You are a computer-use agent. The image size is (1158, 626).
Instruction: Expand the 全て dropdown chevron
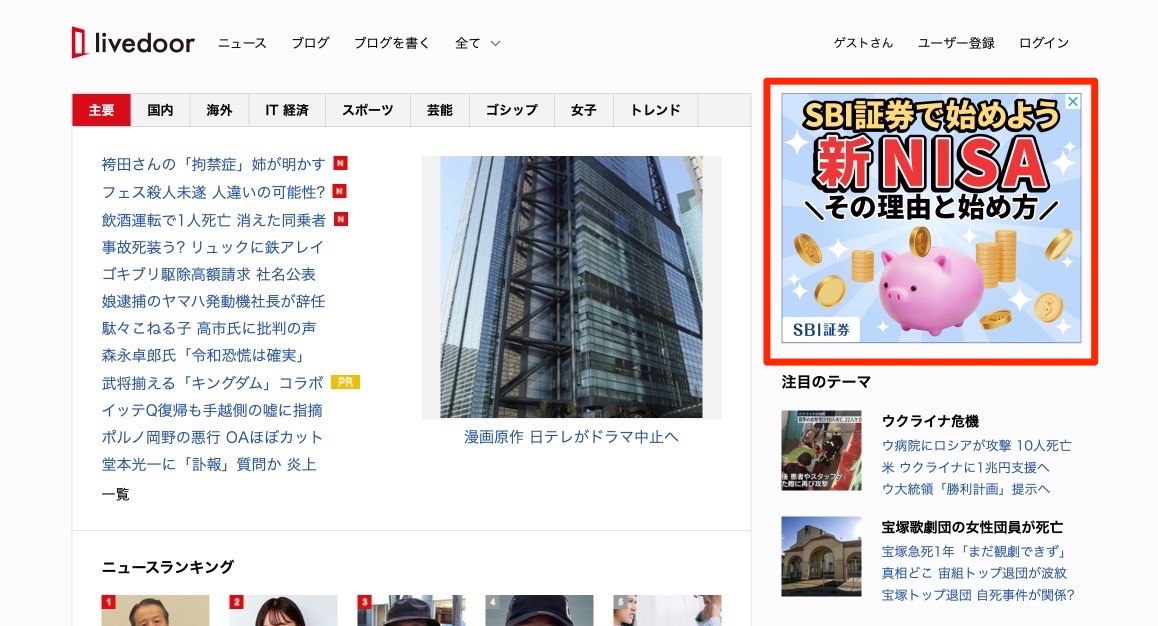[496, 44]
